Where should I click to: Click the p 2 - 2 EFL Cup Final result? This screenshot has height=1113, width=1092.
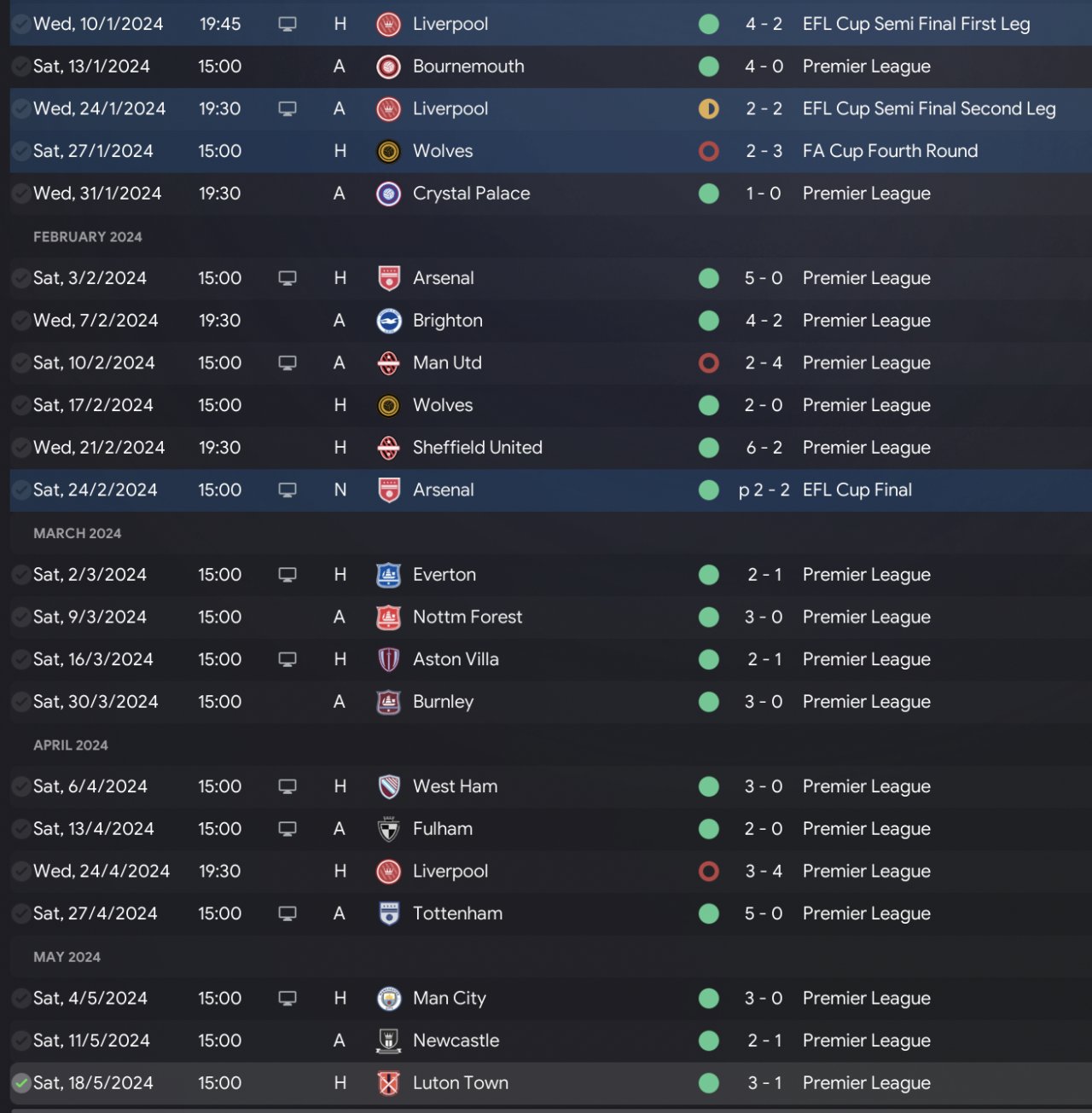[764, 490]
